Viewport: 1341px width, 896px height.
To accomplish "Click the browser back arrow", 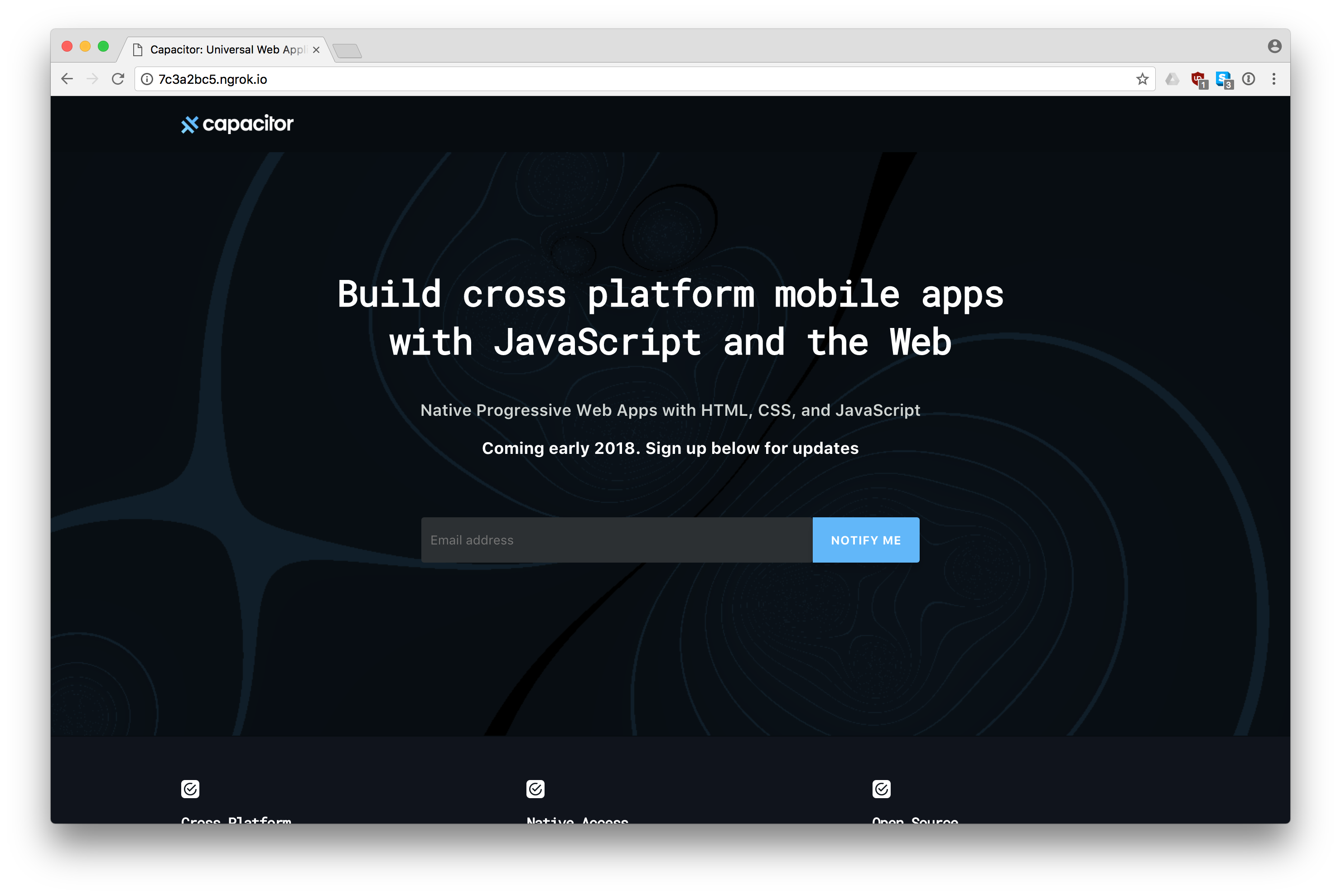I will pos(68,79).
